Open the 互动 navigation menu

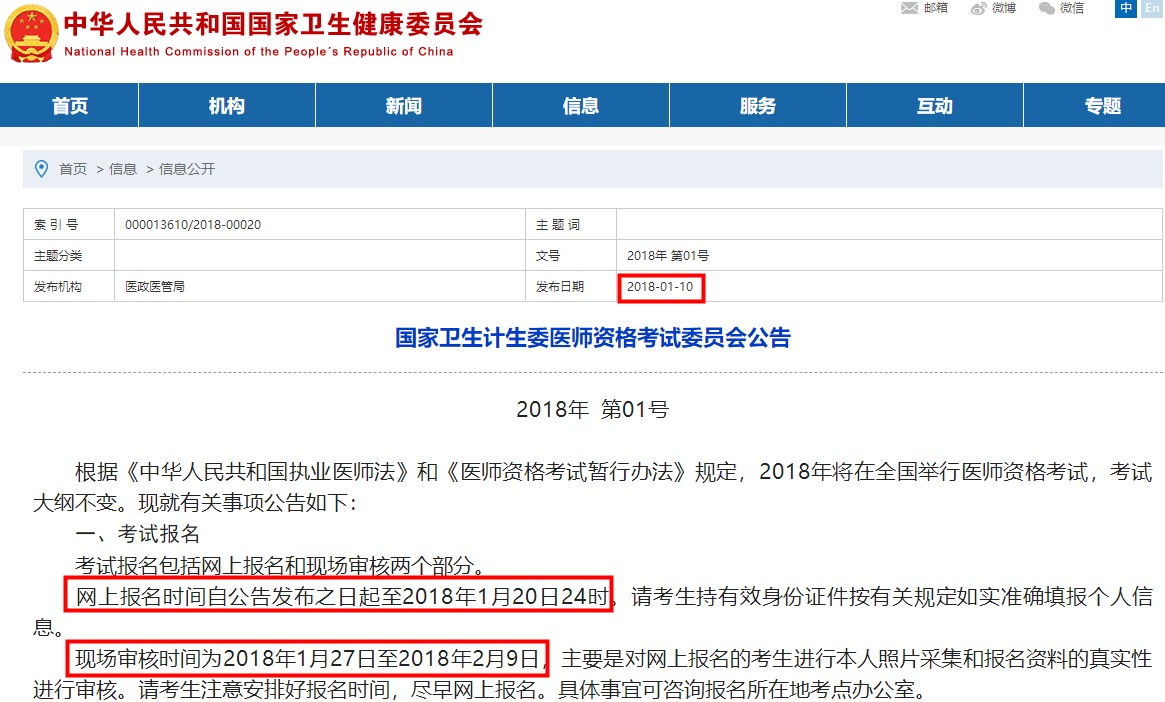click(x=935, y=106)
